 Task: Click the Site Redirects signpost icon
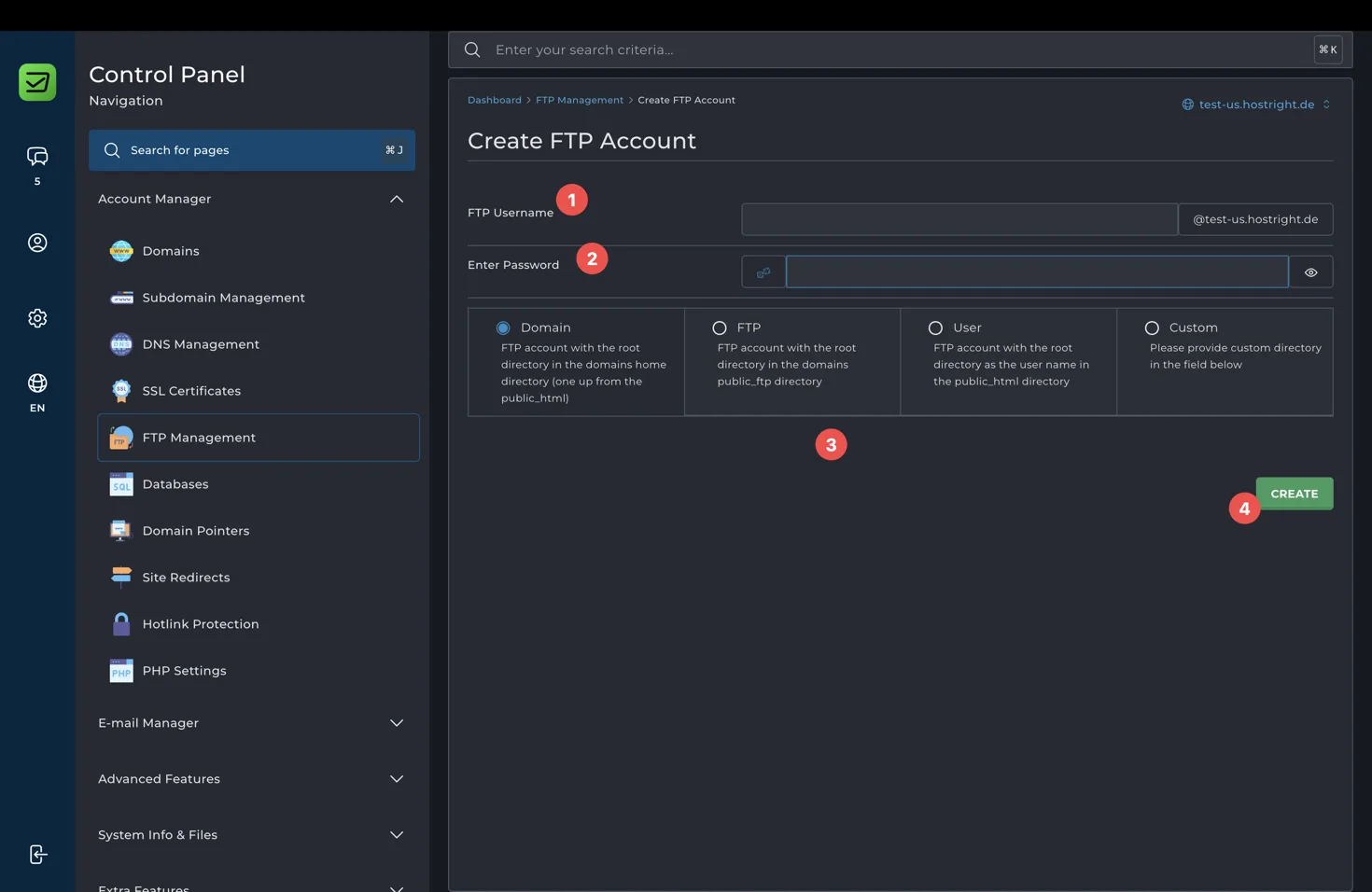121,578
